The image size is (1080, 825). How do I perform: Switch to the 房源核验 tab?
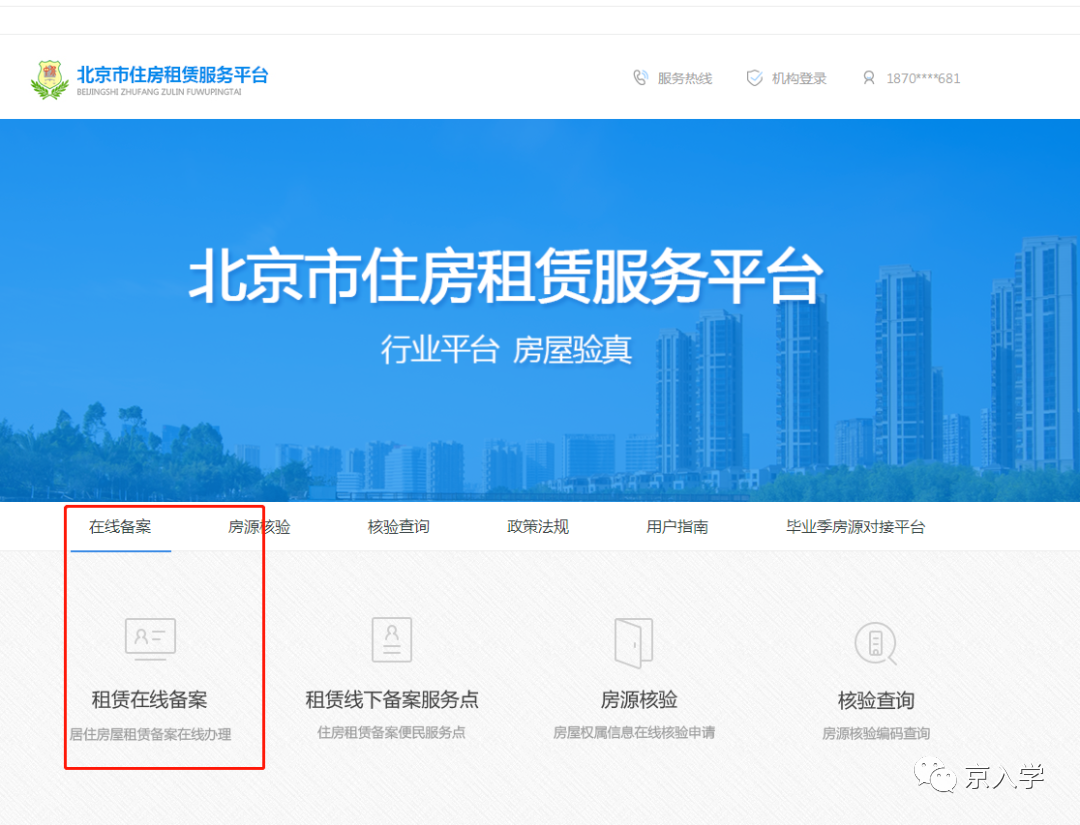[x=259, y=527]
